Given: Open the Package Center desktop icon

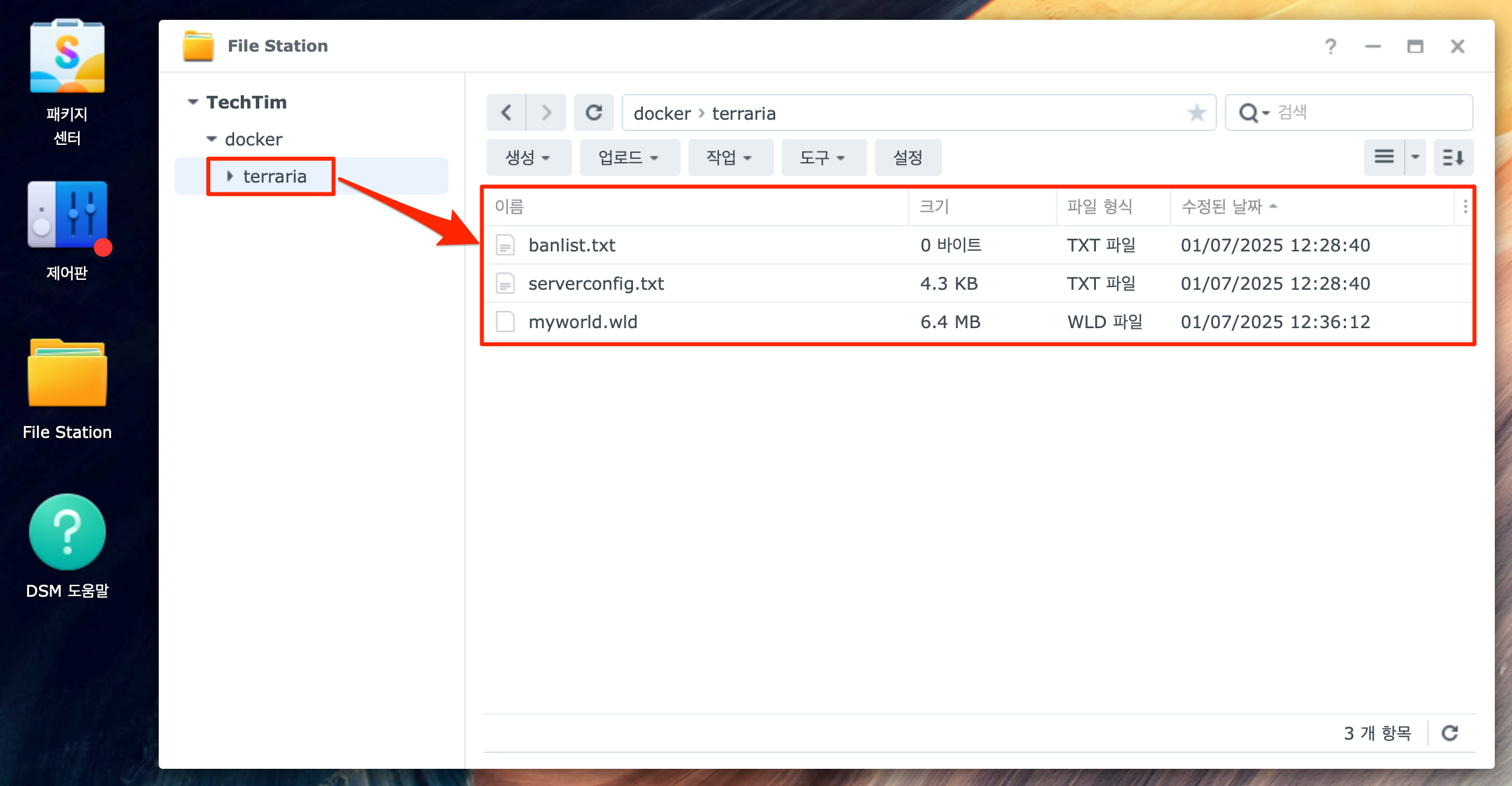Looking at the screenshot, I should pyautogui.click(x=67, y=57).
